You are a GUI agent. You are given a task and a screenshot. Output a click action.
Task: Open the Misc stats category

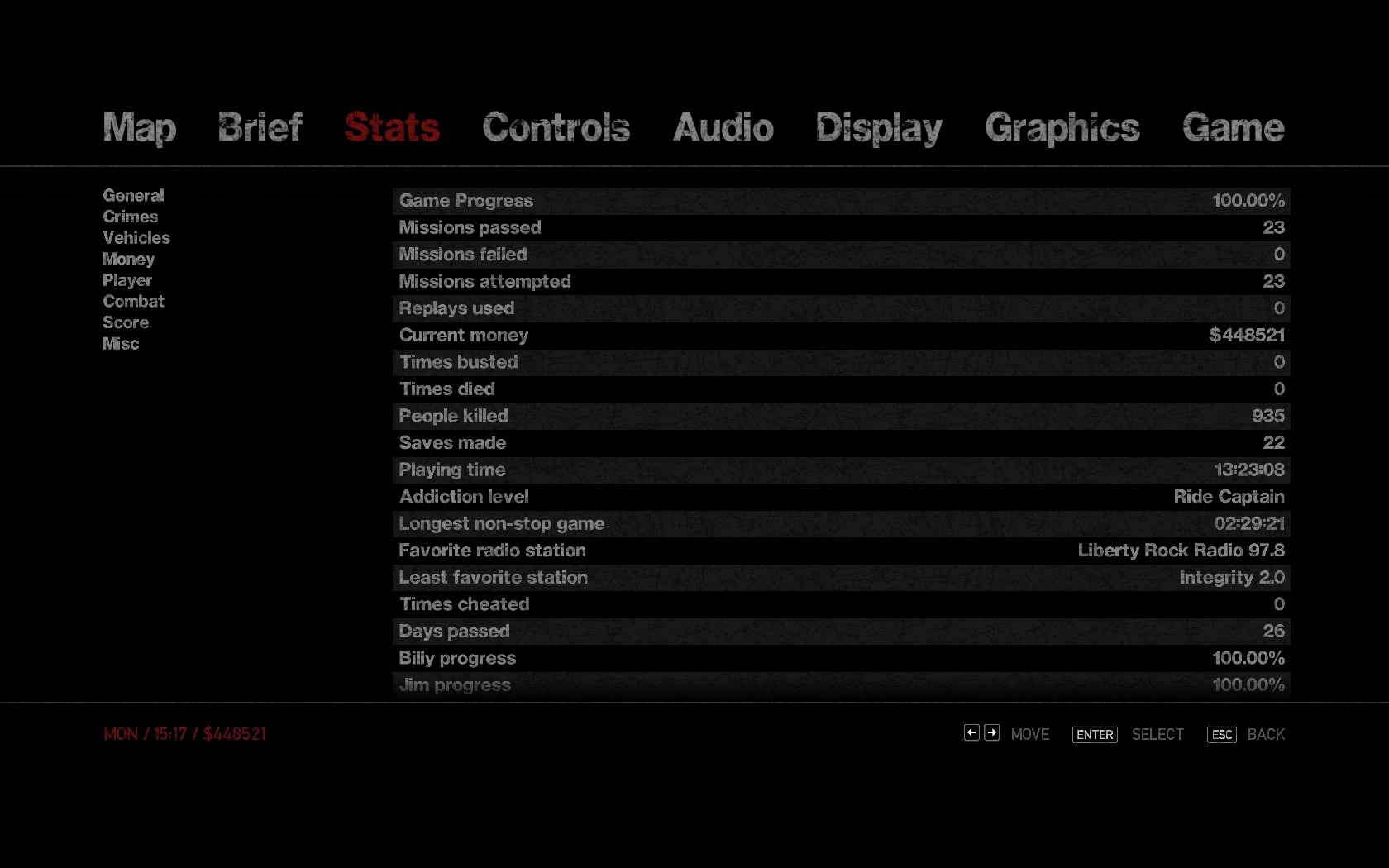click(x=121, y=344)
